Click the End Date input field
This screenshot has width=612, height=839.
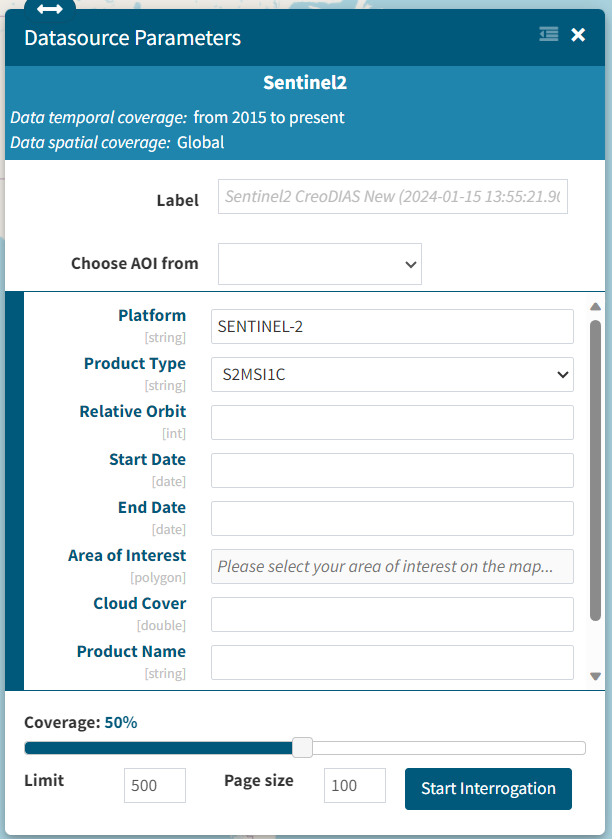(392, 518)
